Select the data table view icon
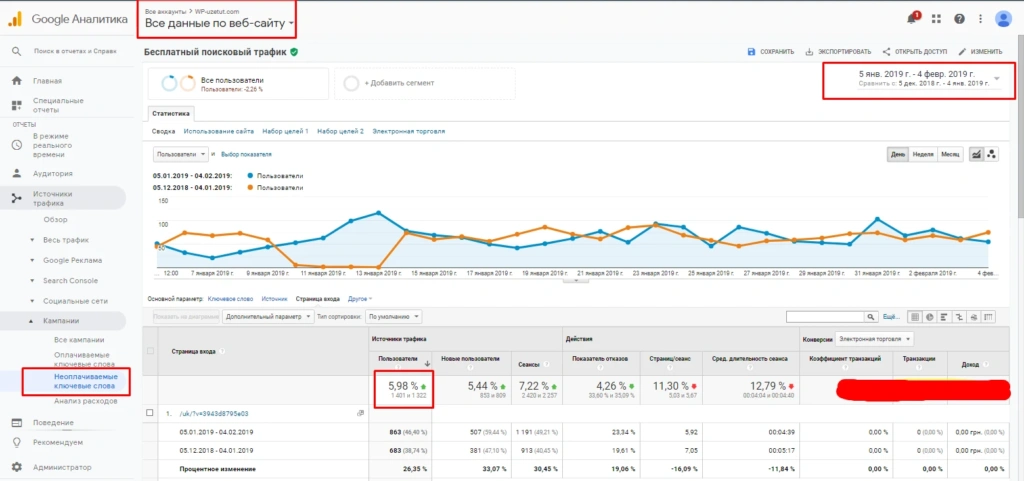 click(x=914, y=317)
